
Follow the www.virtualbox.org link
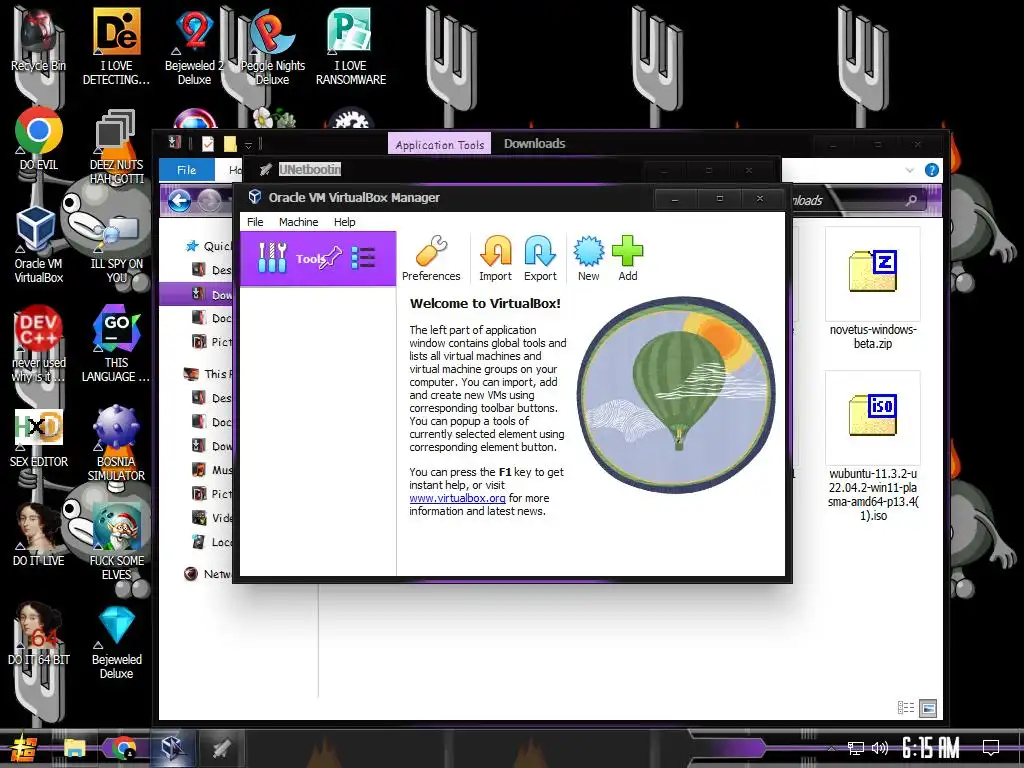click(x=457, y=498)
